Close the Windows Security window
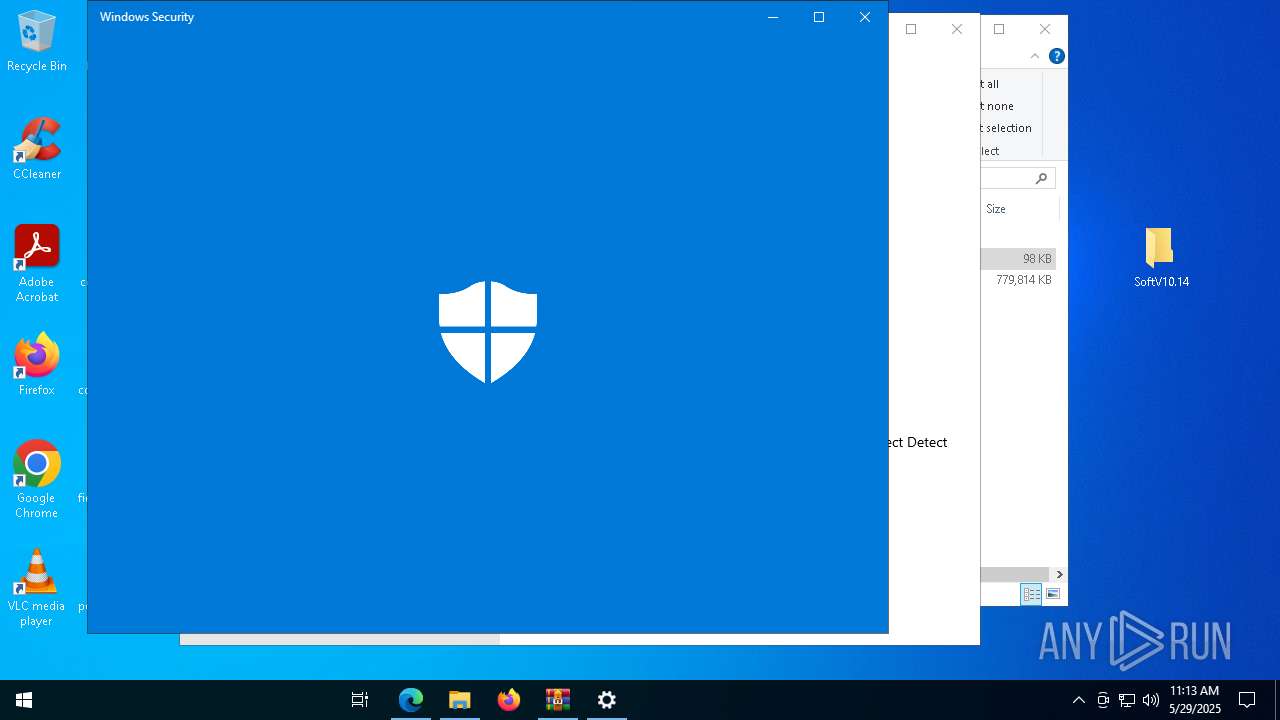Viewport: 1280px width, 720px height. click(865, 17)
